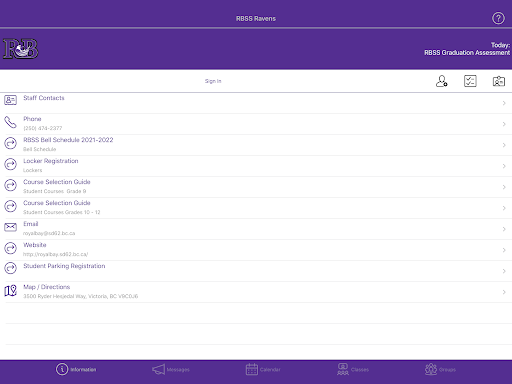
Task: Click the RBSS Bell Schedule link icon
Action: (x=10, y=143)
